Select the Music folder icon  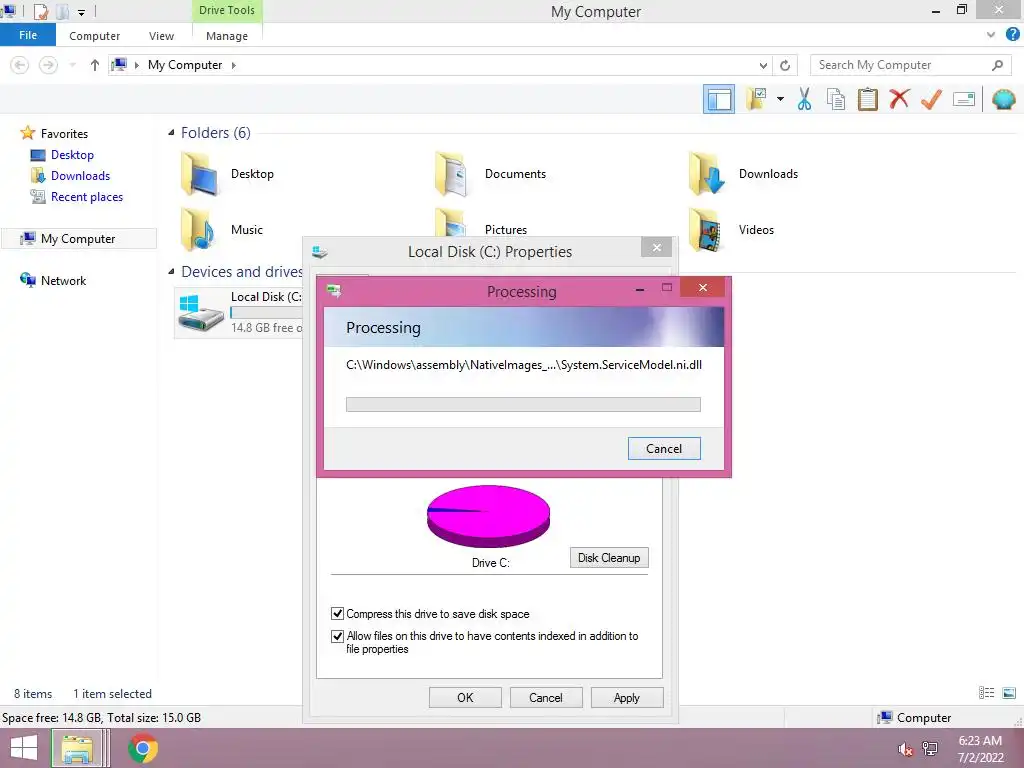coord(198,229)
